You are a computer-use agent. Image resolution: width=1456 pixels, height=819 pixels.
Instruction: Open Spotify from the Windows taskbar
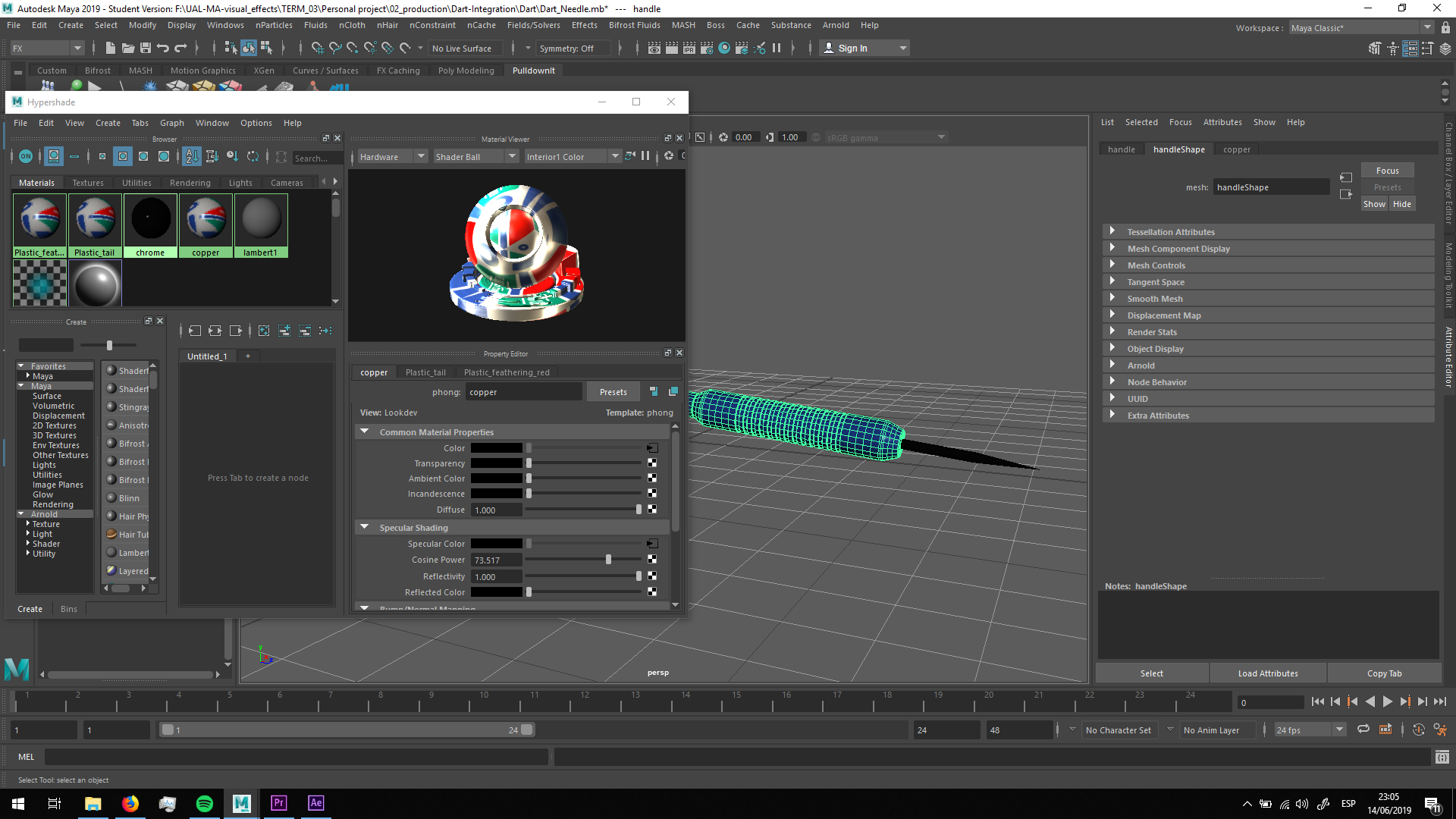pos(205,803)
